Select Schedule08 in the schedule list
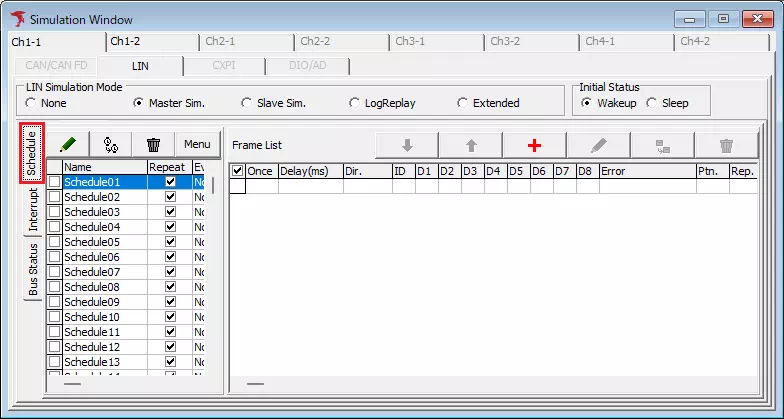The image size is (784, 419). click(x=92, y=287)
